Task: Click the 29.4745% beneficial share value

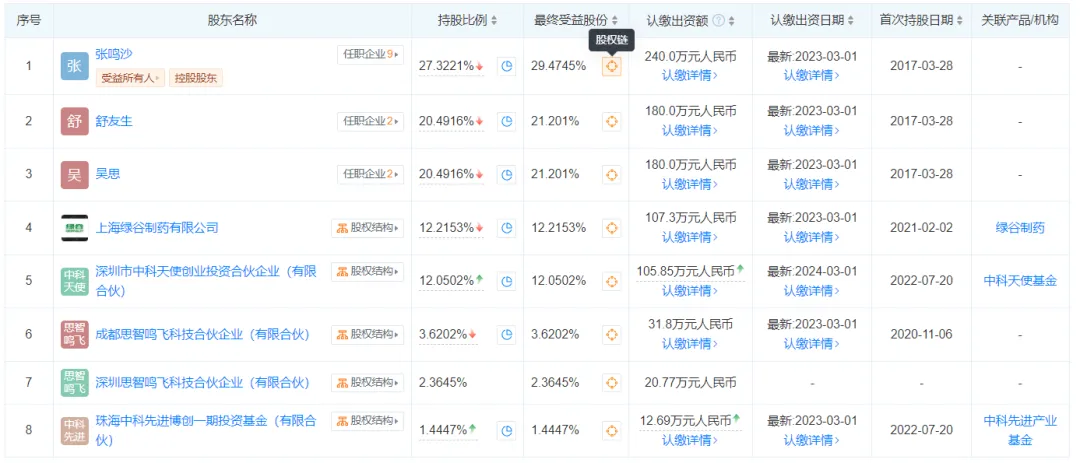Action: coord(559,66)
